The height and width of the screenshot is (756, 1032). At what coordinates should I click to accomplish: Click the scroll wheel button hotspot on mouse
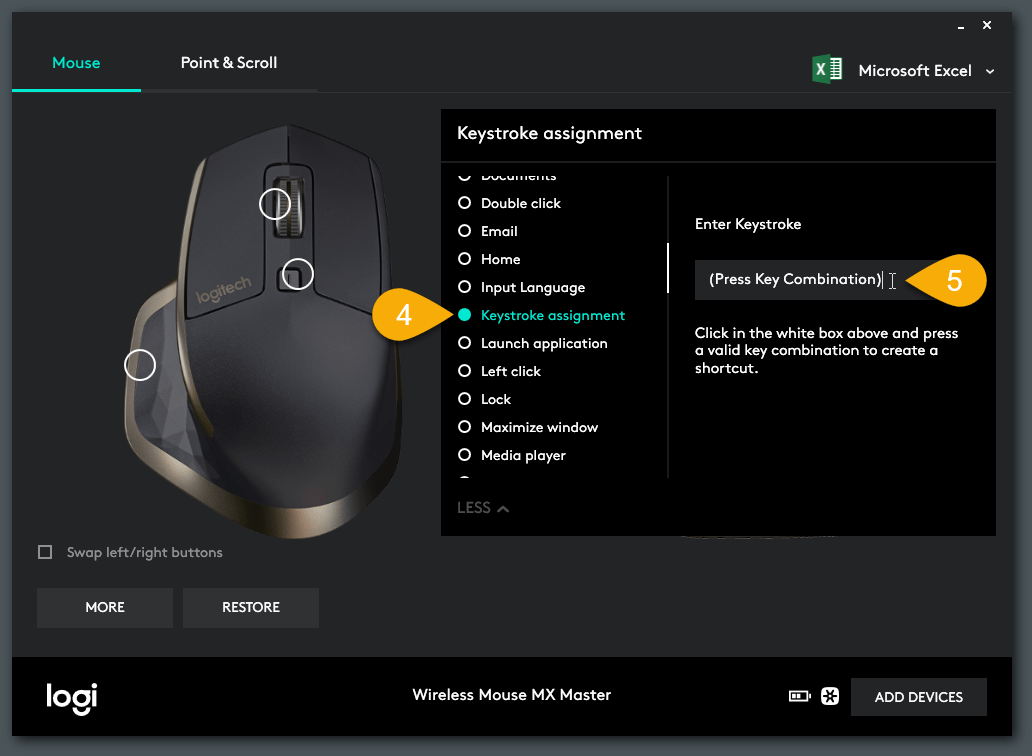[275, 204]
